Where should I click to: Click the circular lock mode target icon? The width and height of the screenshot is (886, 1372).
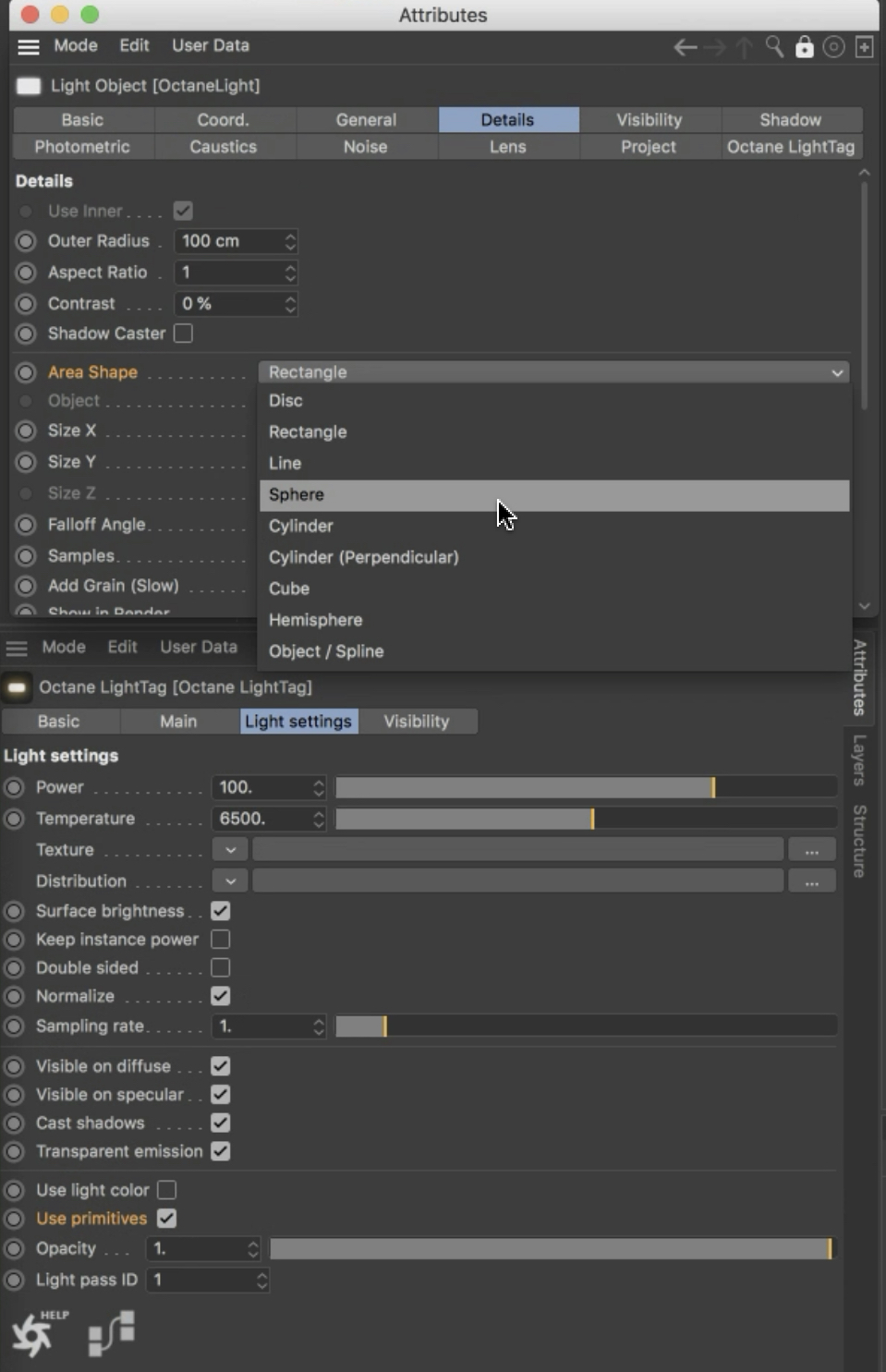point(833,47)
